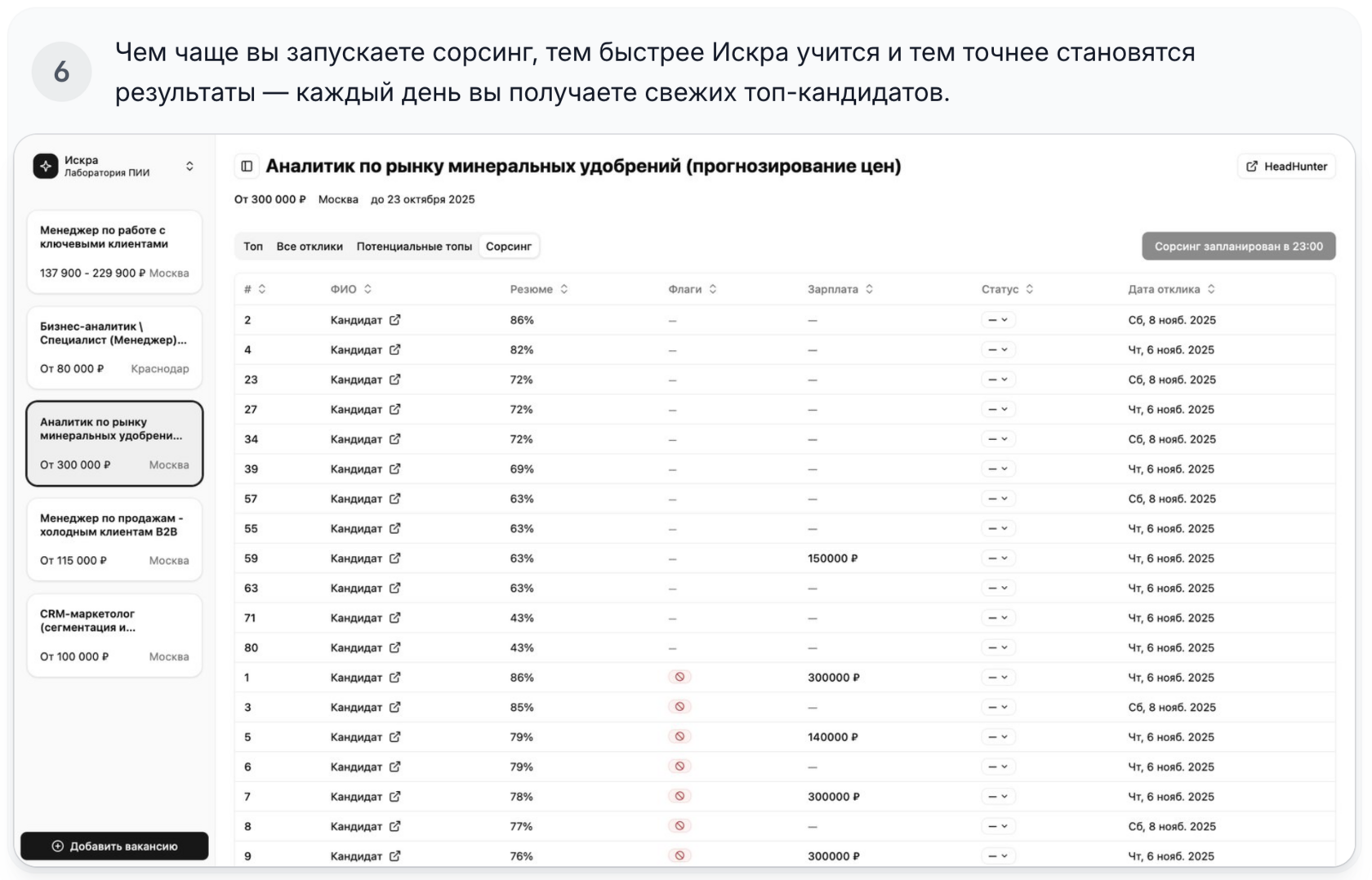Sort the table by the # column

(256, 289)
